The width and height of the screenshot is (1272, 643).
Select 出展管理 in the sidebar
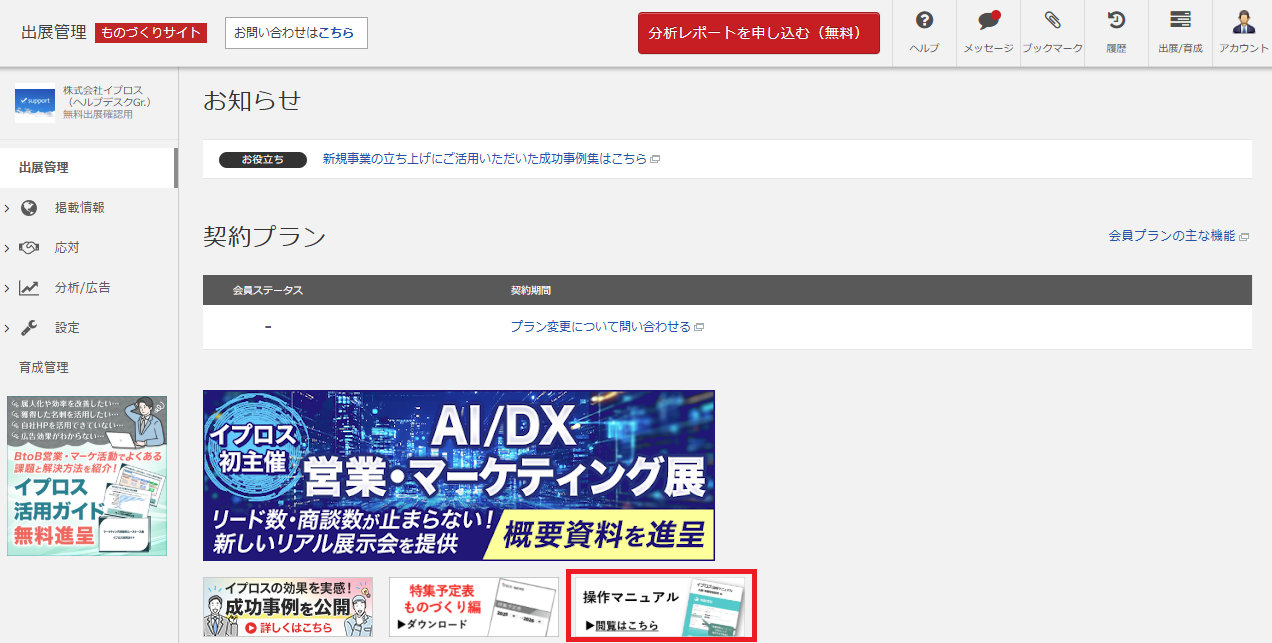44,168
